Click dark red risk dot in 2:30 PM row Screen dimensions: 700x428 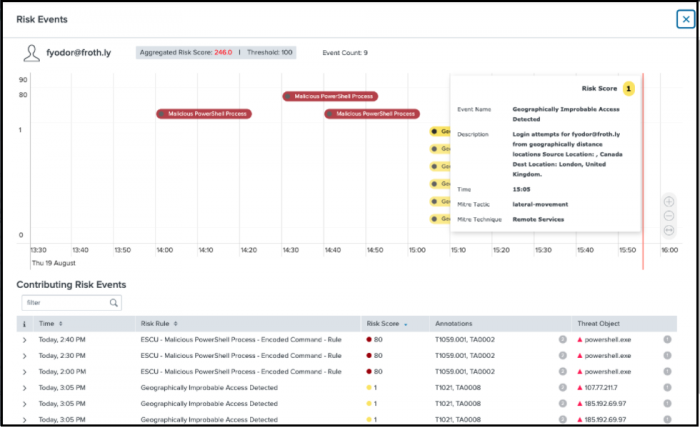coord(369,356)
